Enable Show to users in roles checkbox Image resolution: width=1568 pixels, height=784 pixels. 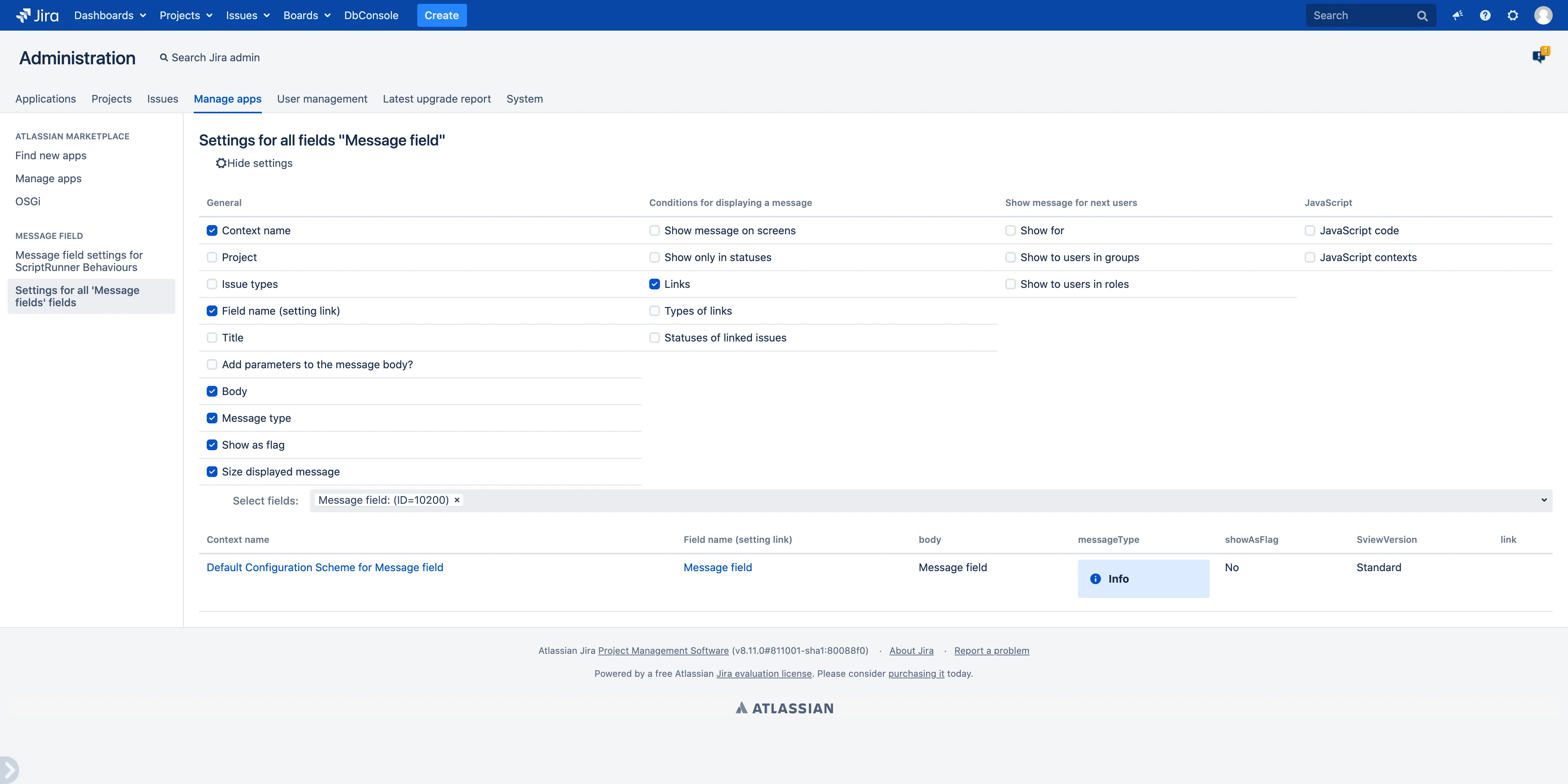1011,284
